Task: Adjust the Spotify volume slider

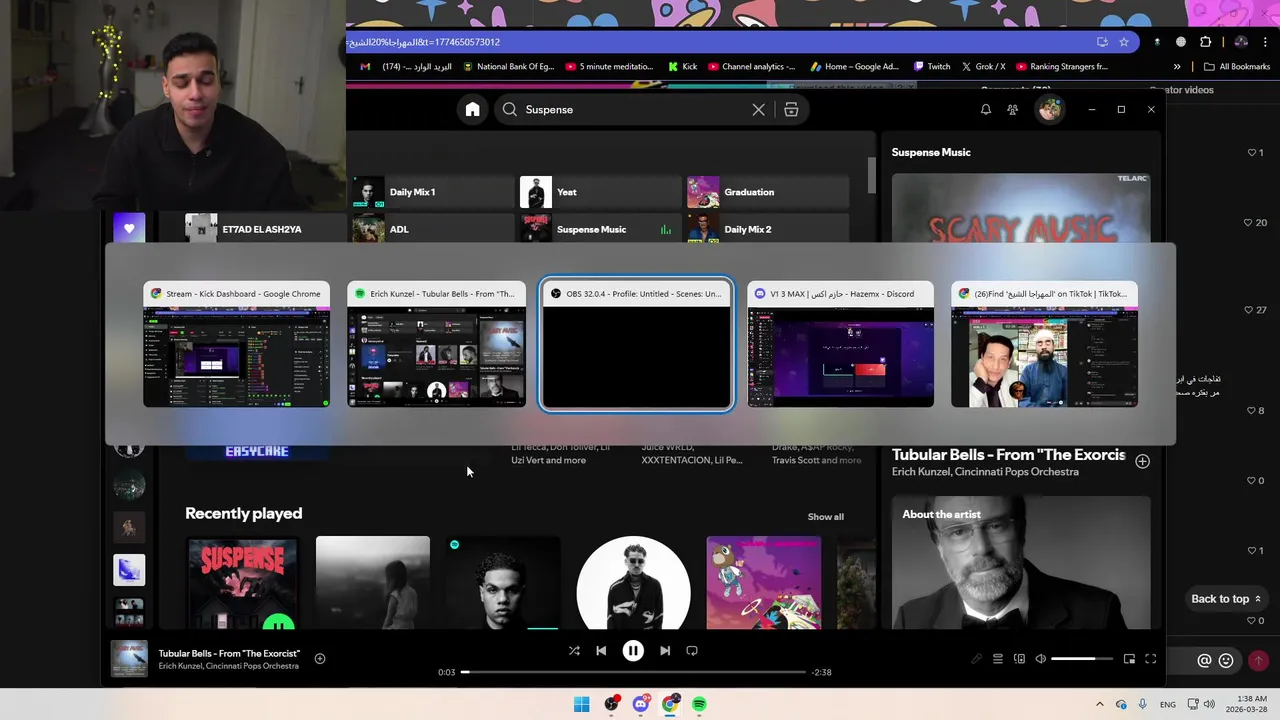Action: pyautogui.click(x=1082, y=659)
